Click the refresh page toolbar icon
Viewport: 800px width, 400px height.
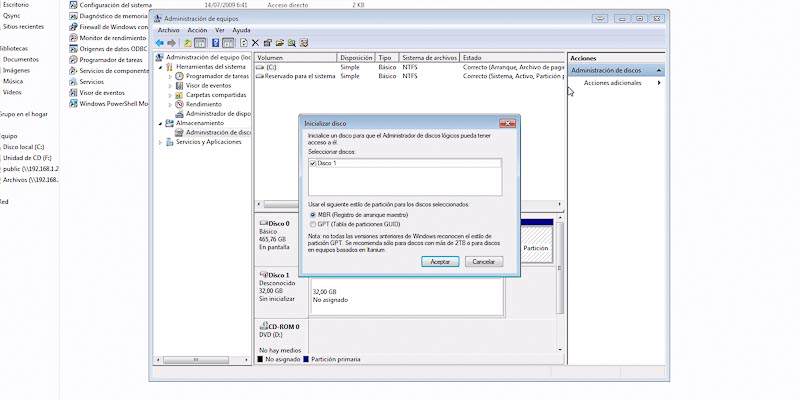pos(244,43)
